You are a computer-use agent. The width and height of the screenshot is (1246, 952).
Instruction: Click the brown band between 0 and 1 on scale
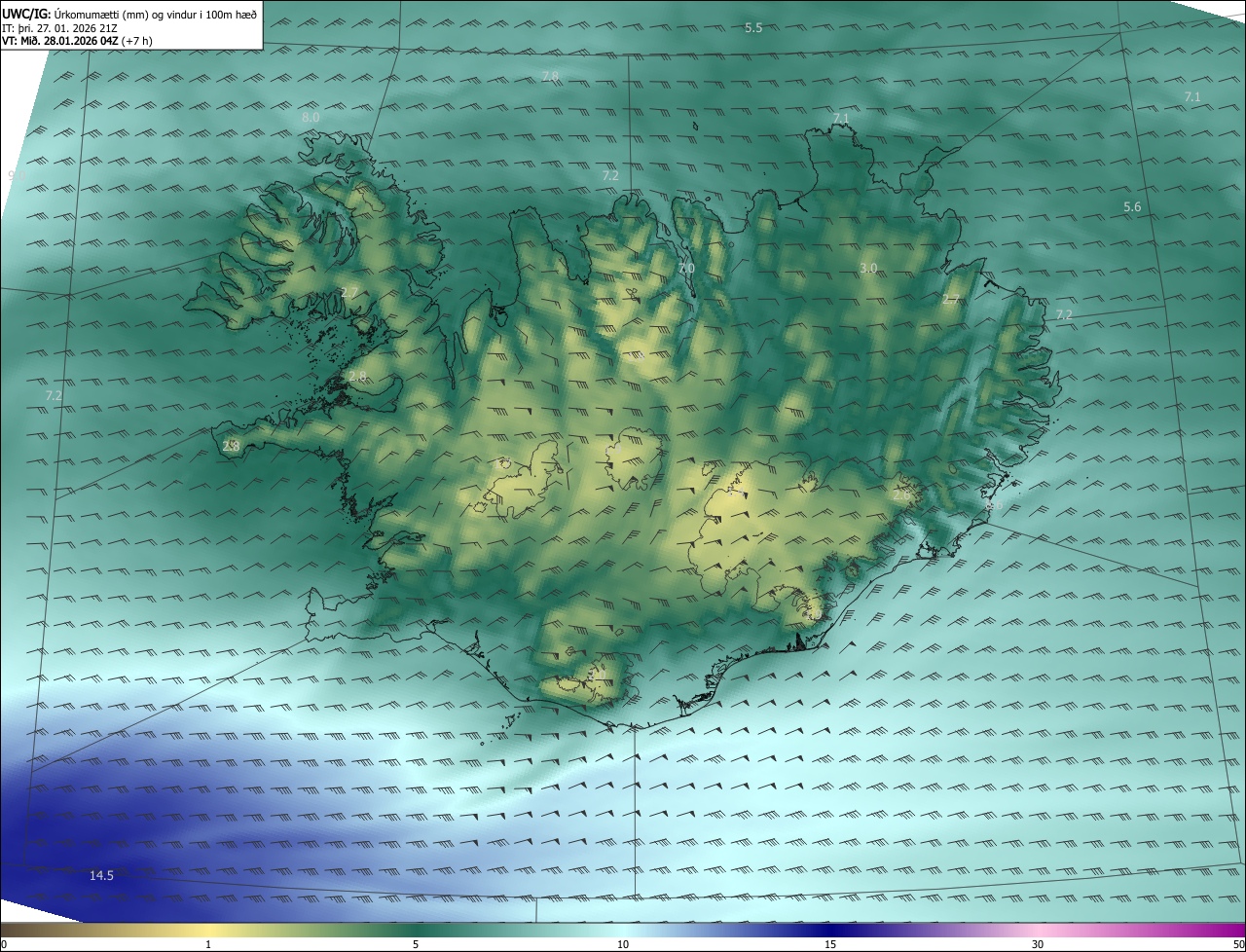[x=104, y=931]
